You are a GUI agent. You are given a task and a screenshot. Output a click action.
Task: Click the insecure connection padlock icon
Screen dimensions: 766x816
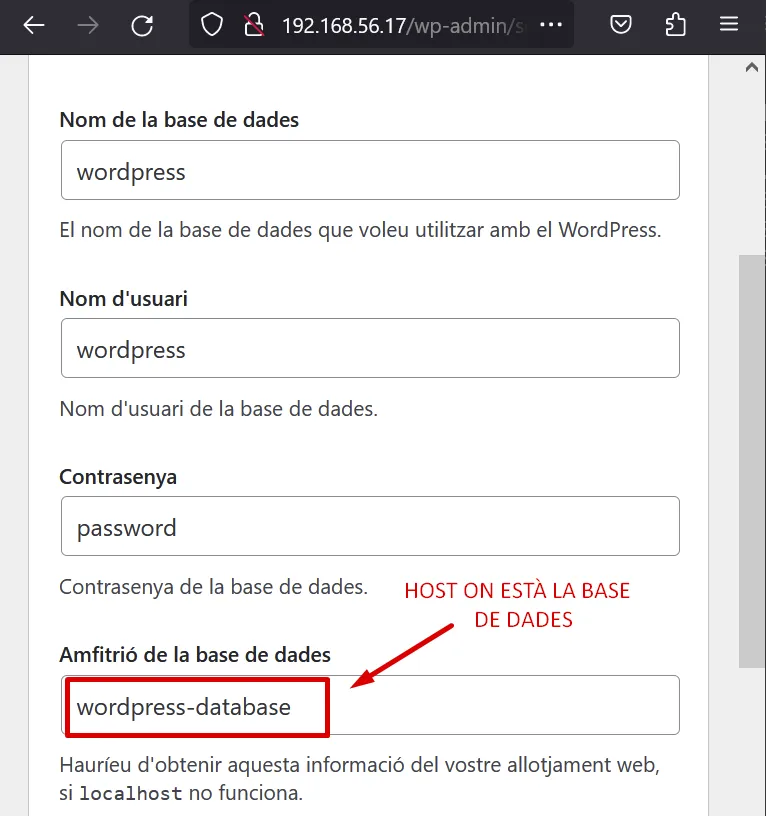coord(253,25)
